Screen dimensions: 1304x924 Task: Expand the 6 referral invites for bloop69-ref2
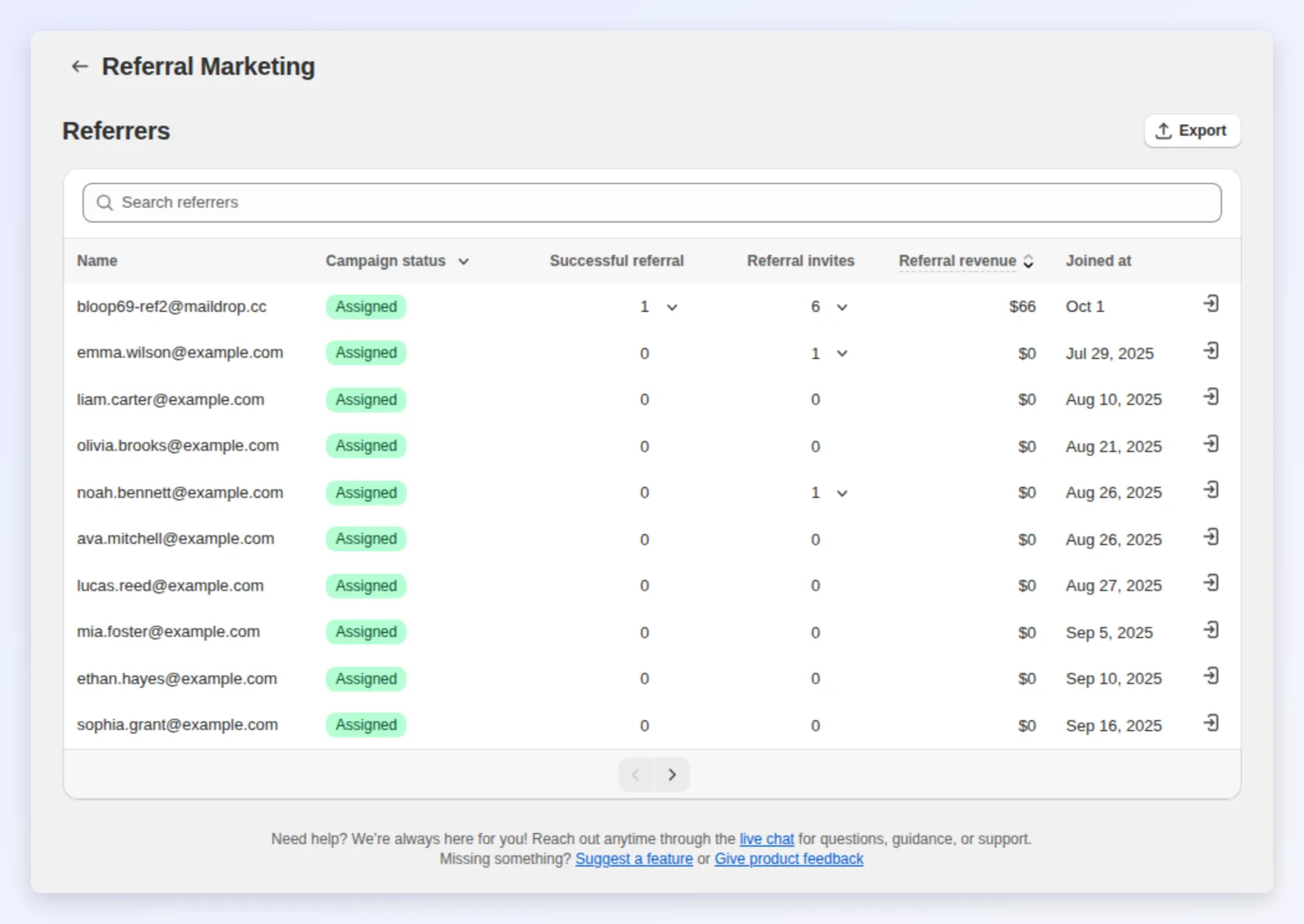coord(842,307)
